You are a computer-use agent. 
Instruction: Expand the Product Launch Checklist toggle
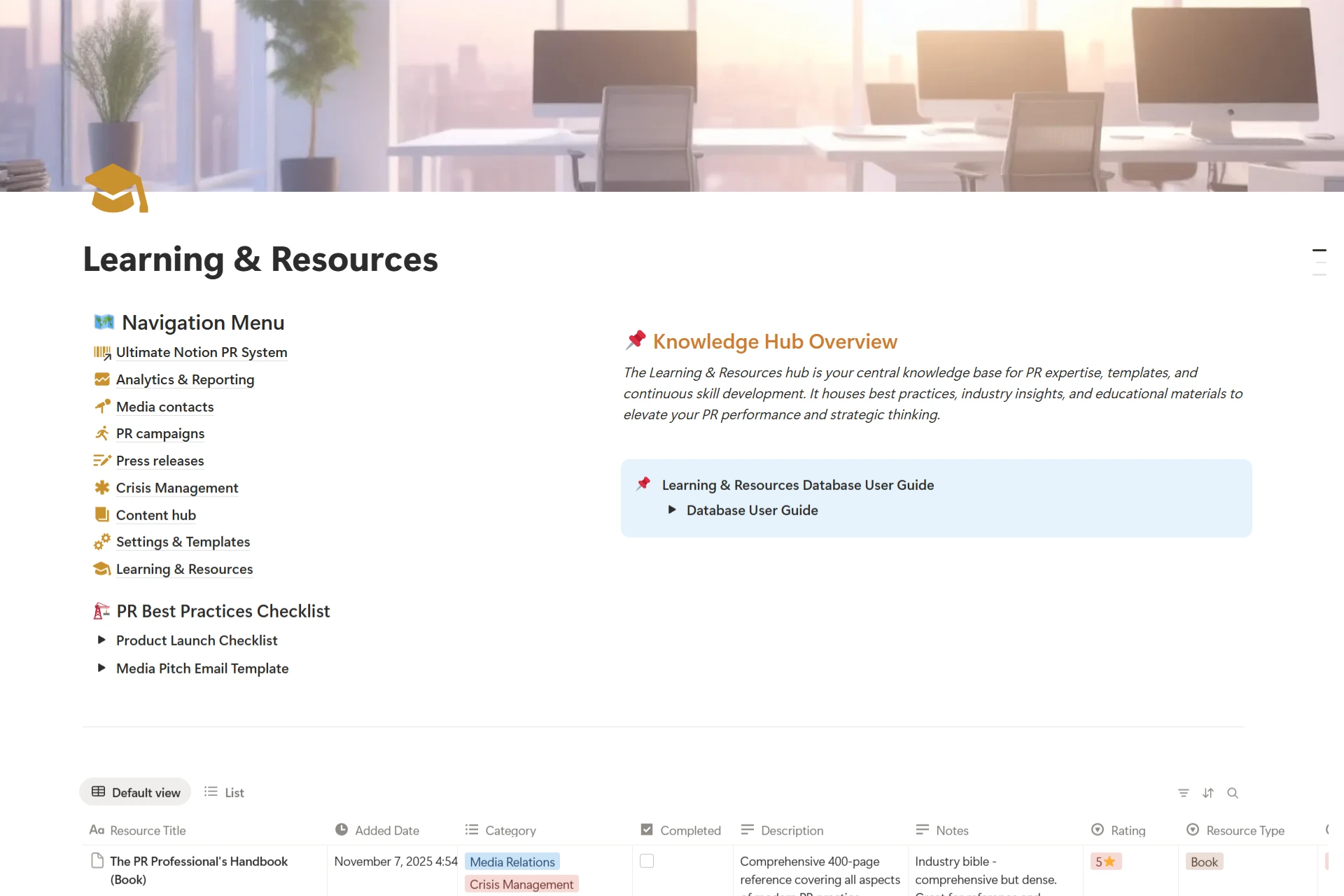101,640
